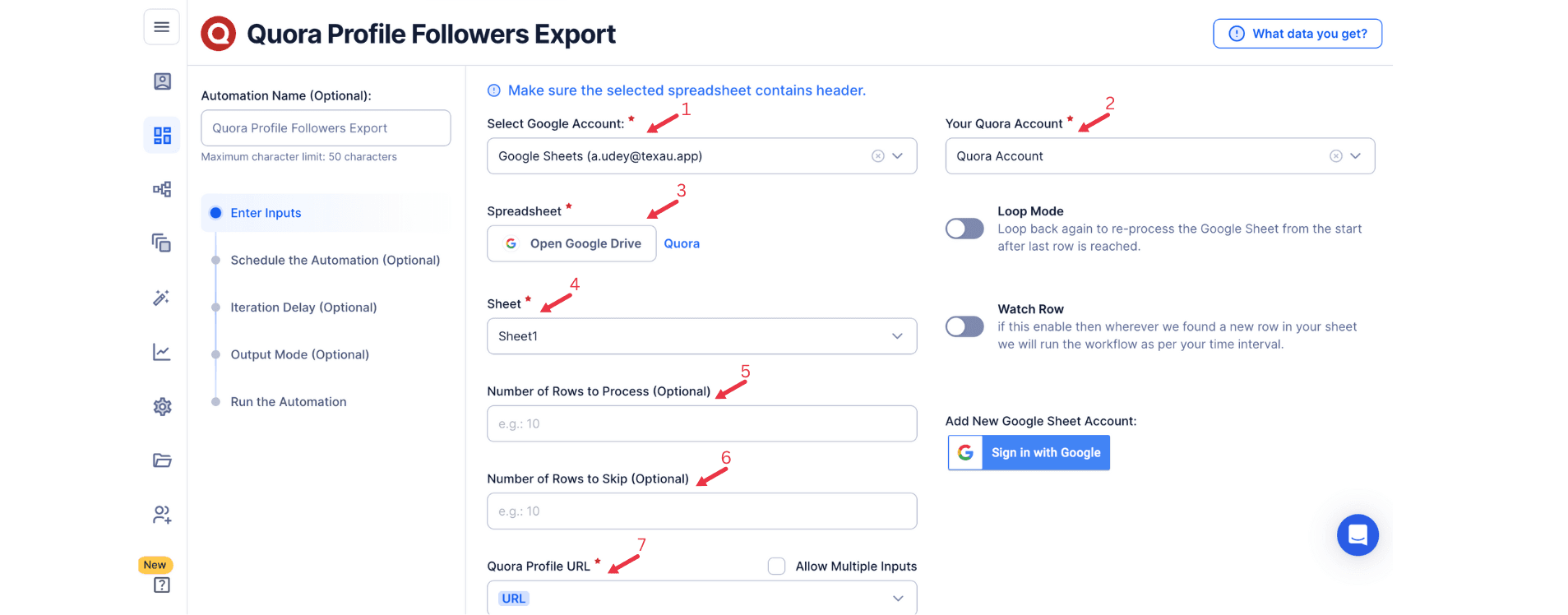Click the magic wand sidebar icon

coord(162,298)
